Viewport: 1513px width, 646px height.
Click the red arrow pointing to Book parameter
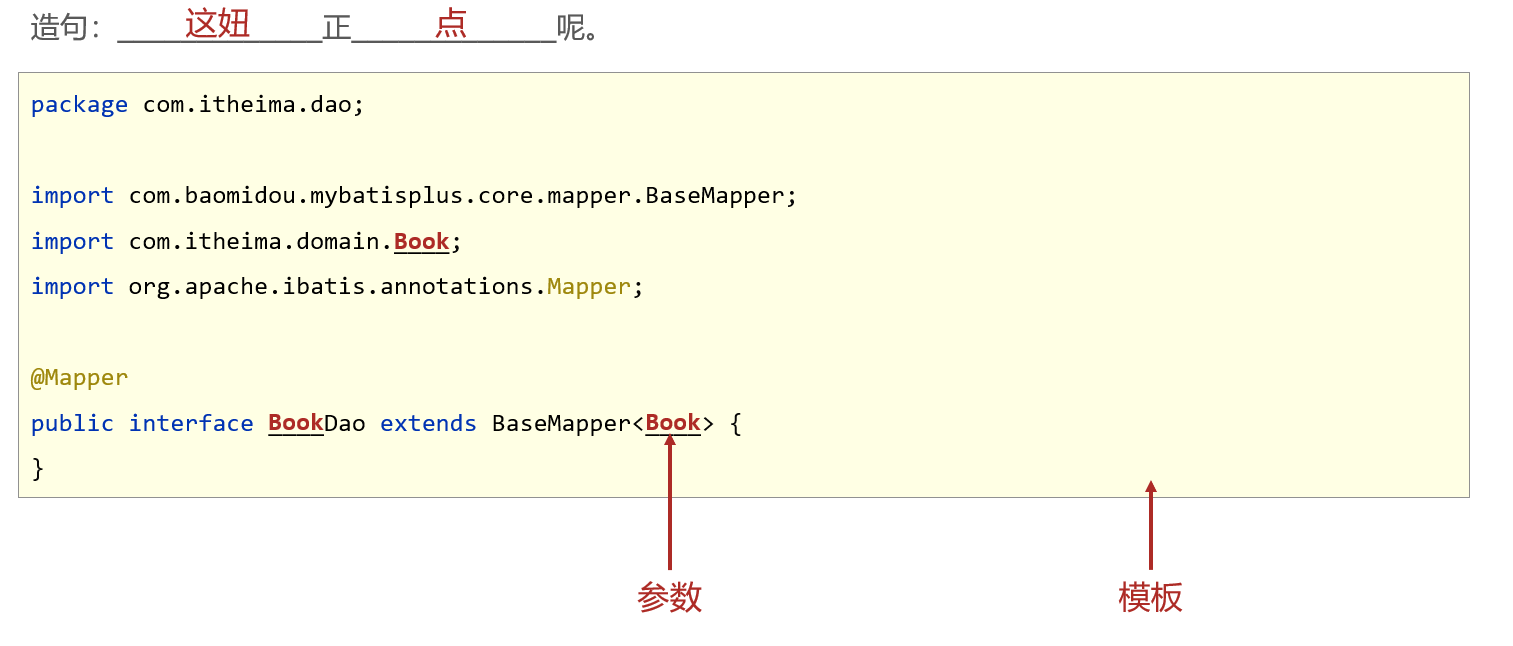point(670,501)
